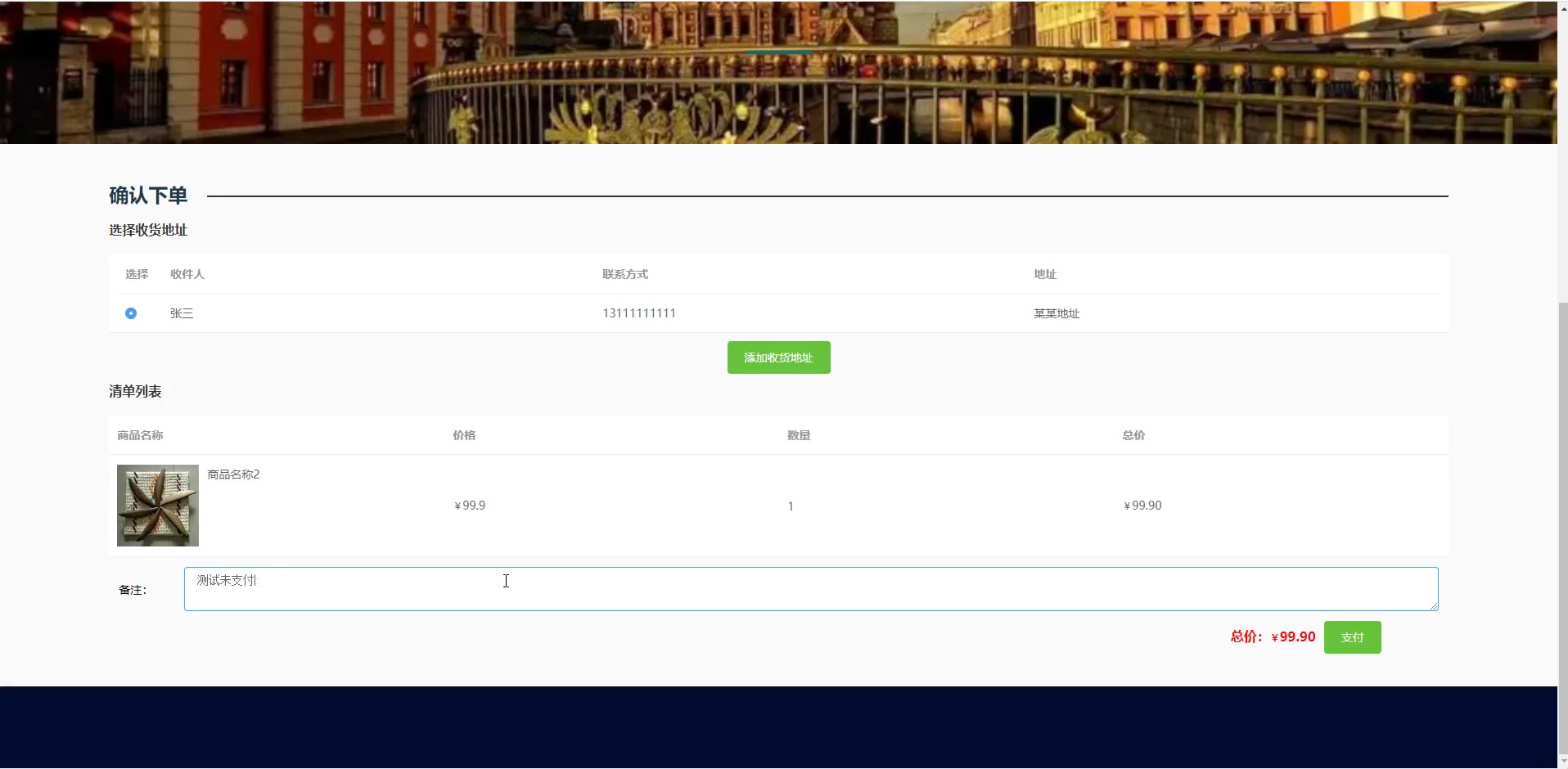
Task: Click the remarks field corner grip
Action: click(x=1433, y=605)
